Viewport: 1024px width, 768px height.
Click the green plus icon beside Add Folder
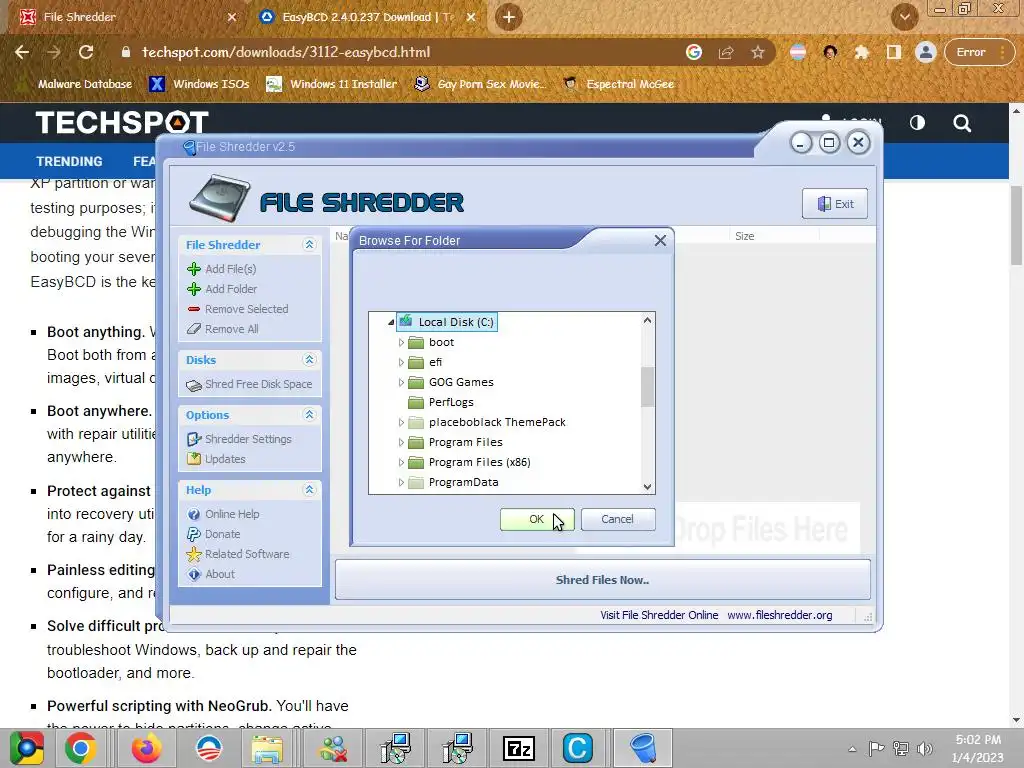pyautogui.click(x=194, y=289)
